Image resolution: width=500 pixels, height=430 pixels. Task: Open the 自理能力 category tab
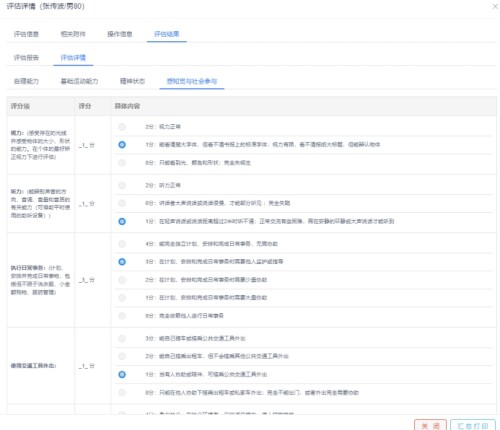pyautogui.click(x=26, y=81)
